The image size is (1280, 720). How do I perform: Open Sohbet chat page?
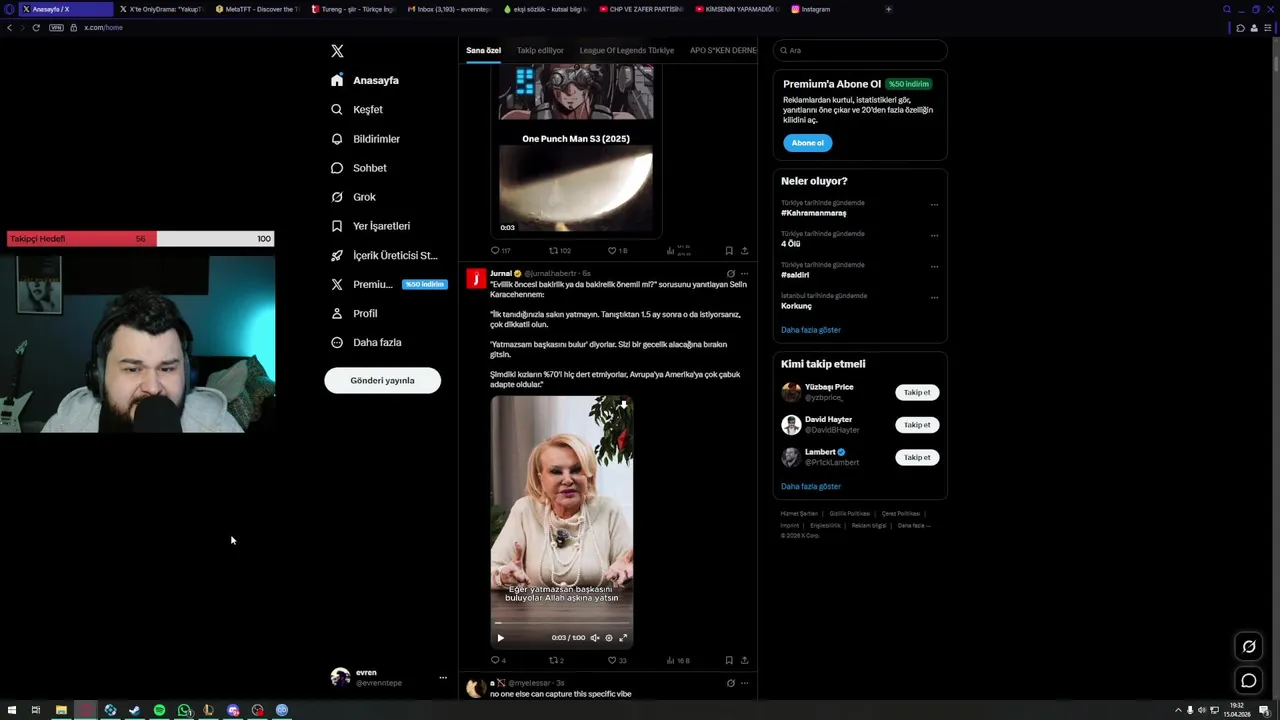359,168
